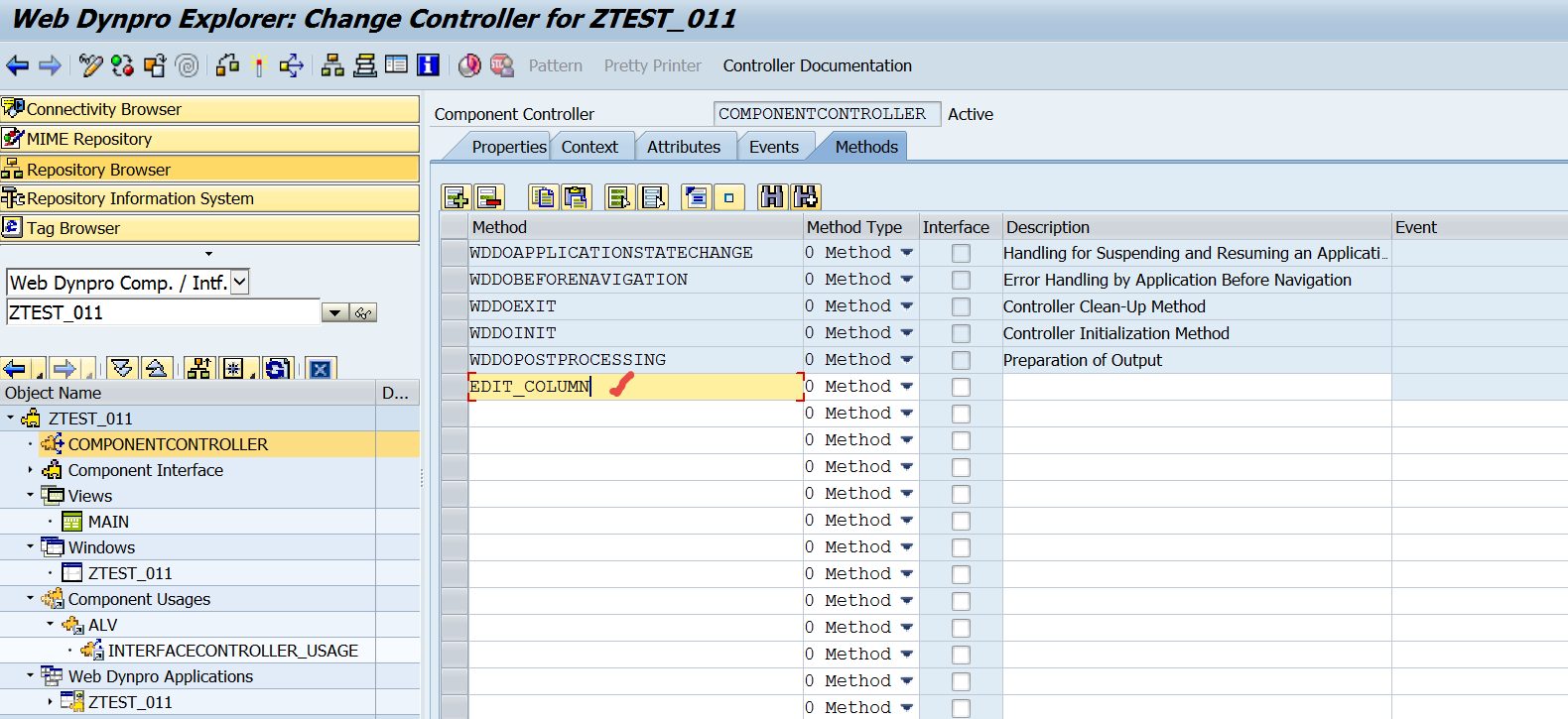Collapse the Component Usages tree node
This screenshot has width=1568, height=719.
click(x=31, y=599)
